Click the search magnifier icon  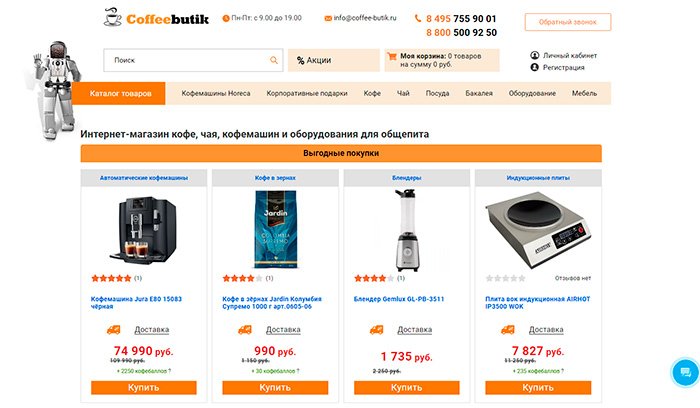[x=274, y=60]
